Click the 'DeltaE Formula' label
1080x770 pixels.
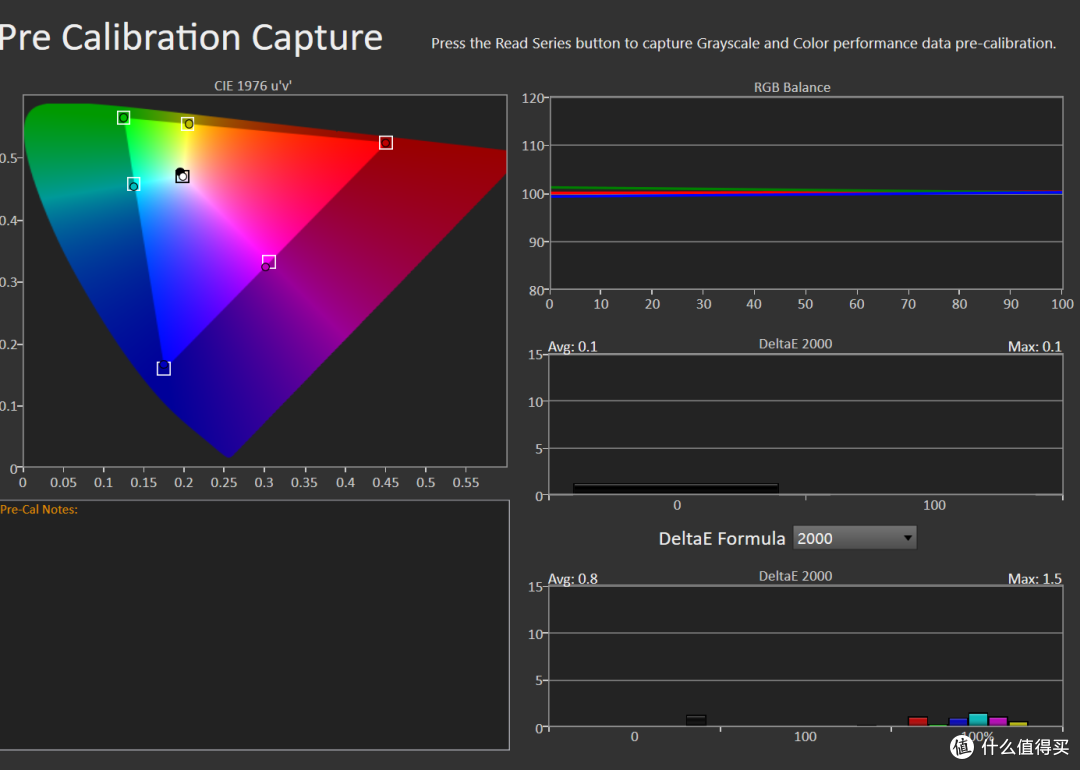pyautogui.click(x=722, y=539)
